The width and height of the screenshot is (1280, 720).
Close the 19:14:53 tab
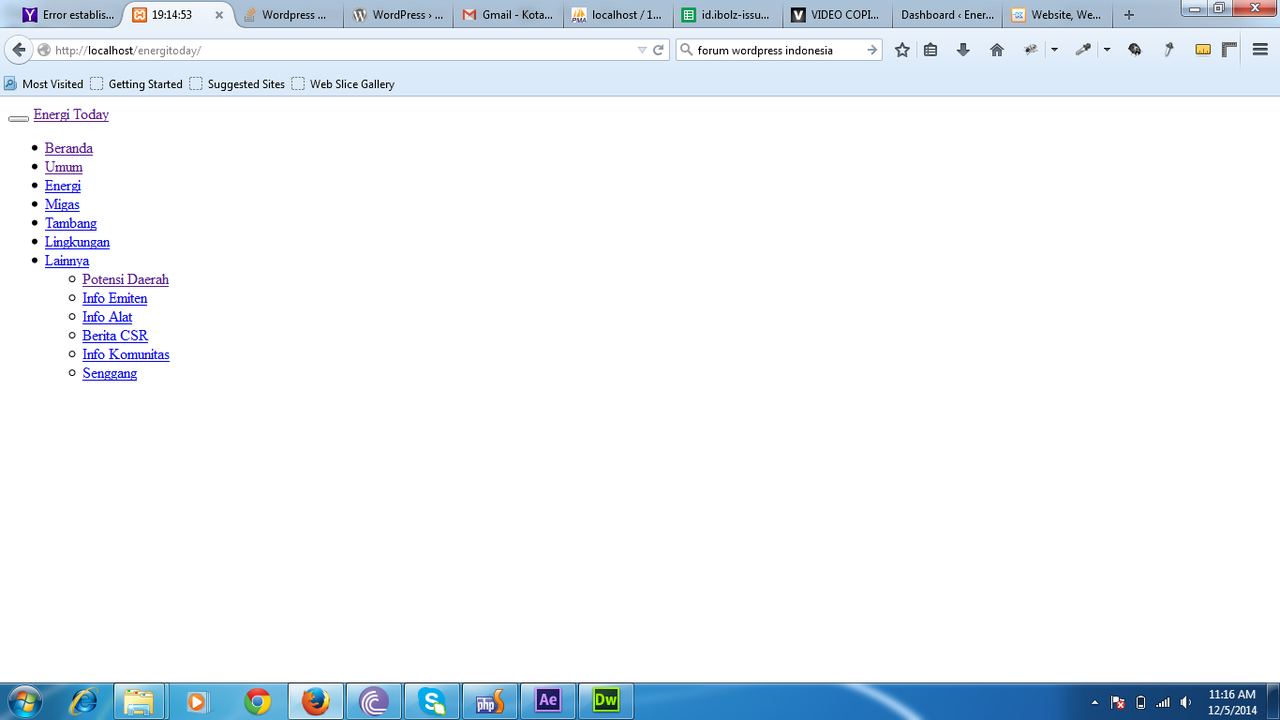tap(219, 15)
